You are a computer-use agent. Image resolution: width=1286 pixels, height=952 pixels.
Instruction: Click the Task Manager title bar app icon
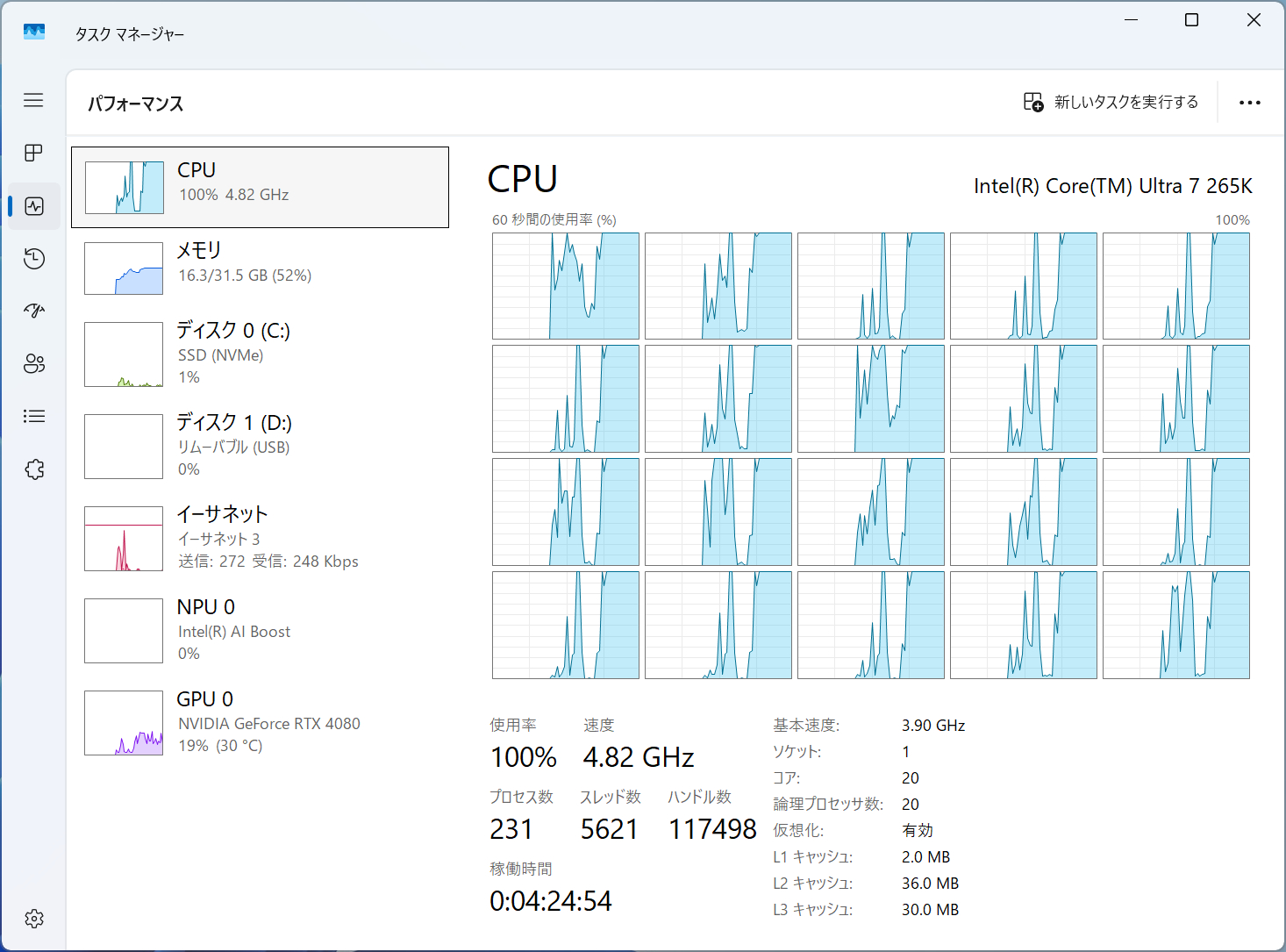click(34, 32)
